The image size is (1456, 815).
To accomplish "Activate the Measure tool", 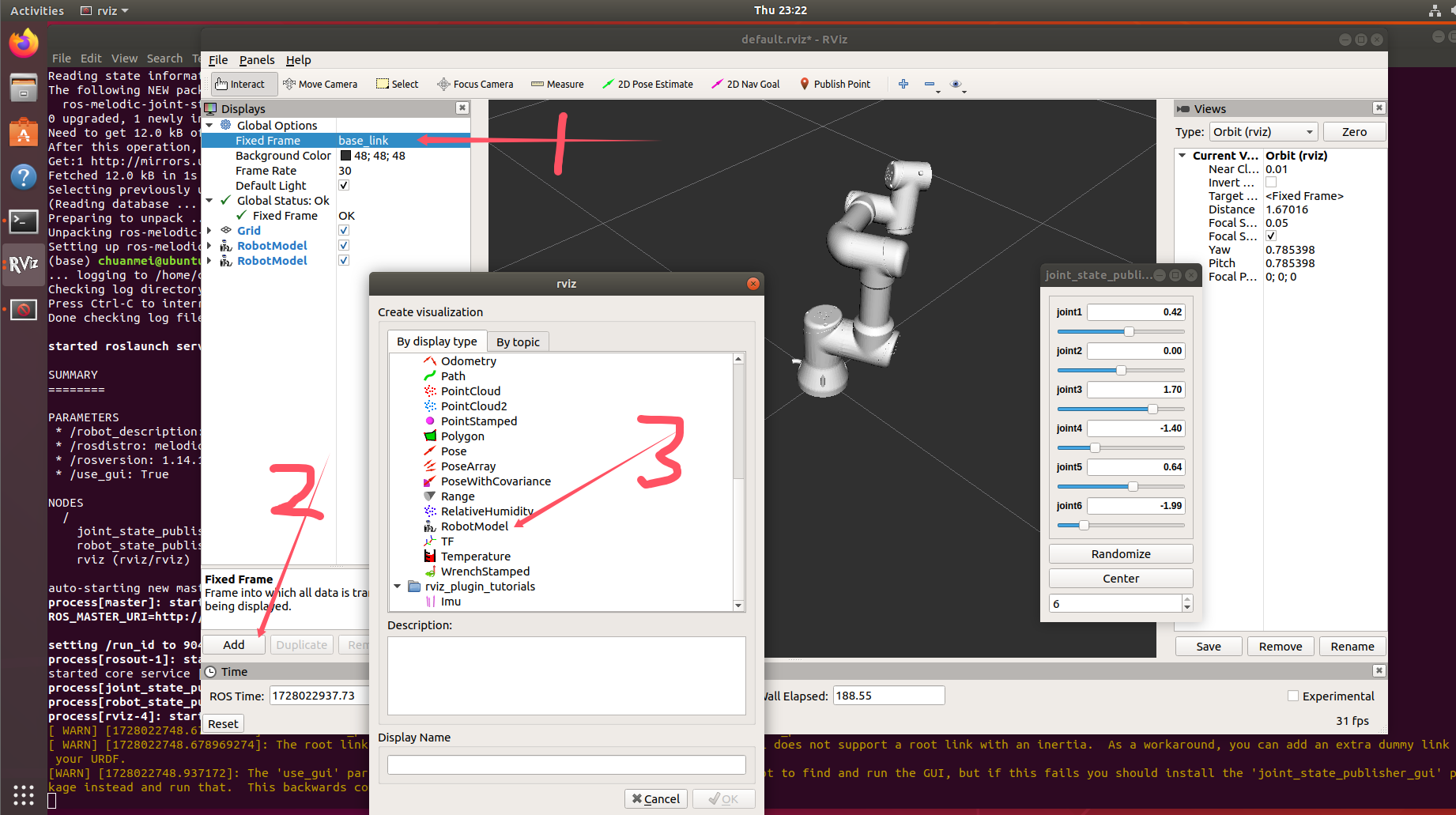I will [557, 84].
